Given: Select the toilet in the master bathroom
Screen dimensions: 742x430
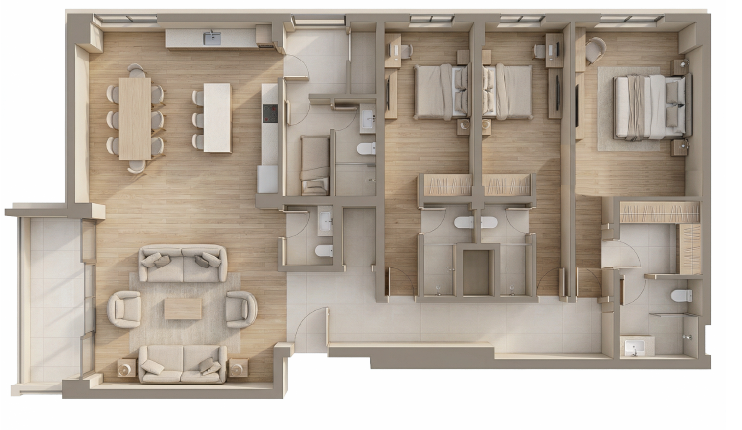Looking at the screenshot, I should (681, 296).
